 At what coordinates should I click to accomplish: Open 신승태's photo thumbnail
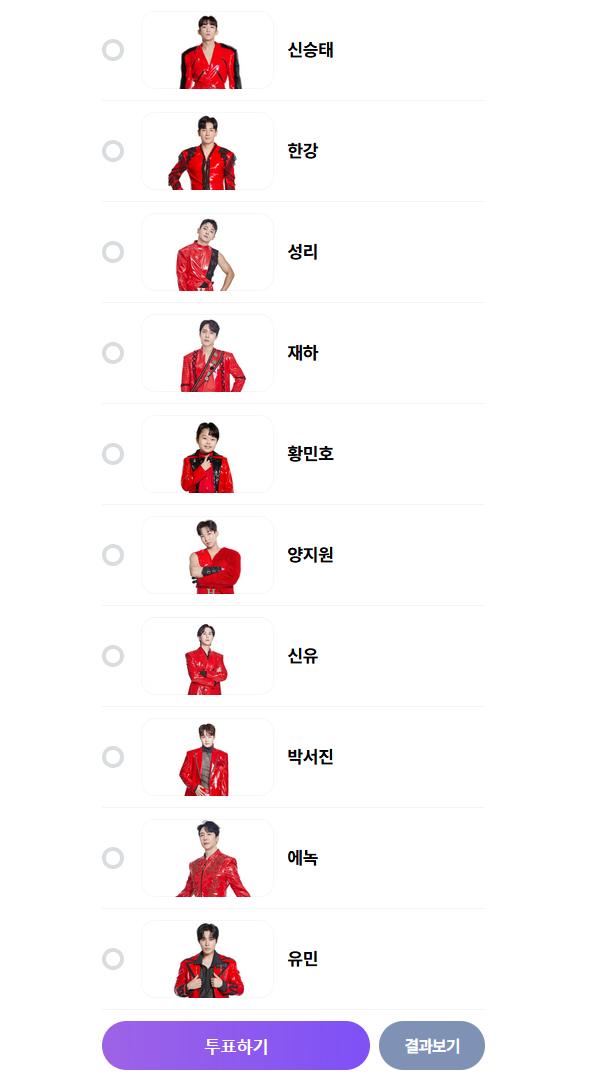click(207, 50)
